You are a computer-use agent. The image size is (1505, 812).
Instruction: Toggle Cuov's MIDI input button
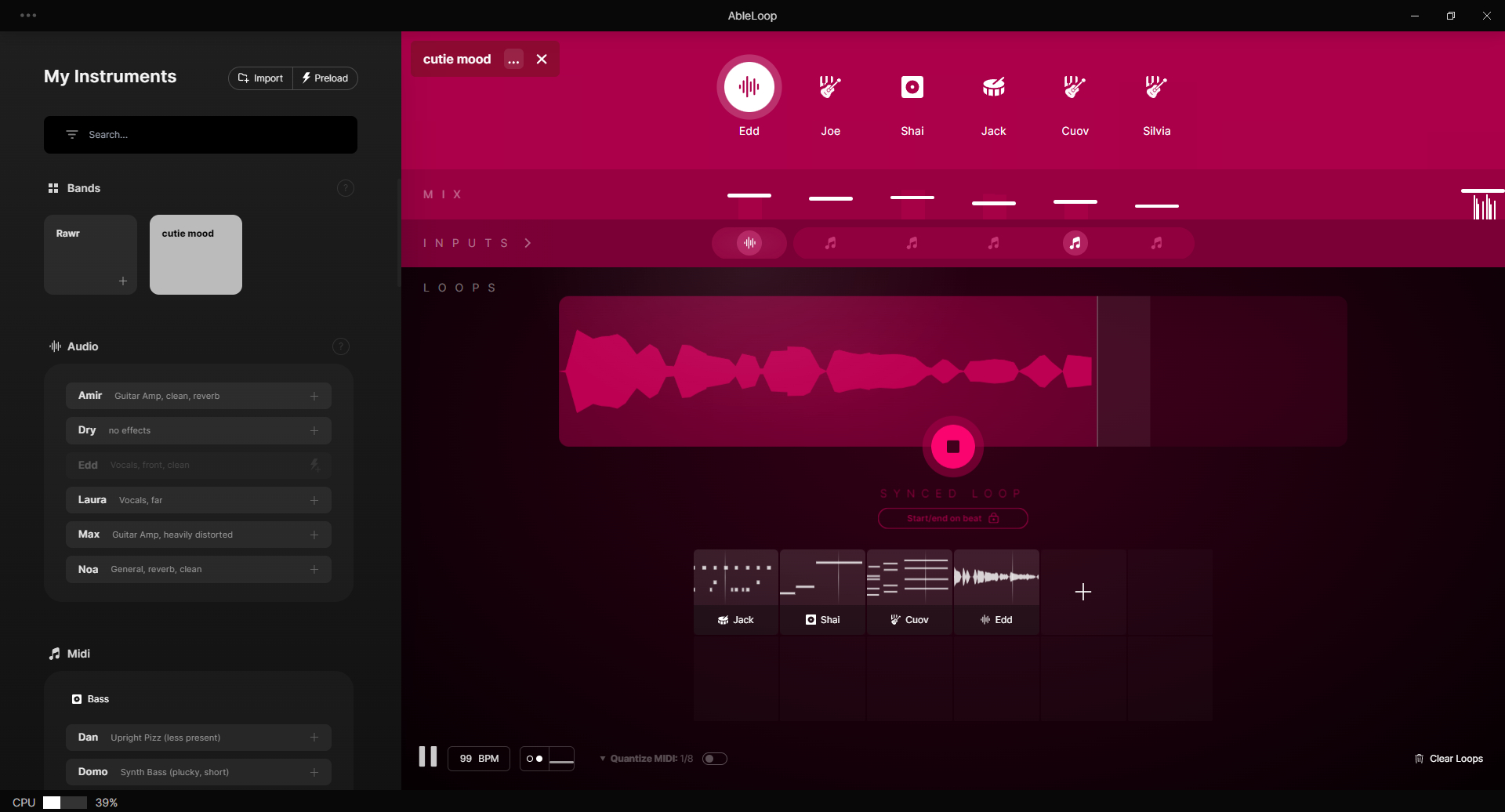pyautogui.click(x=1075, y=243)
